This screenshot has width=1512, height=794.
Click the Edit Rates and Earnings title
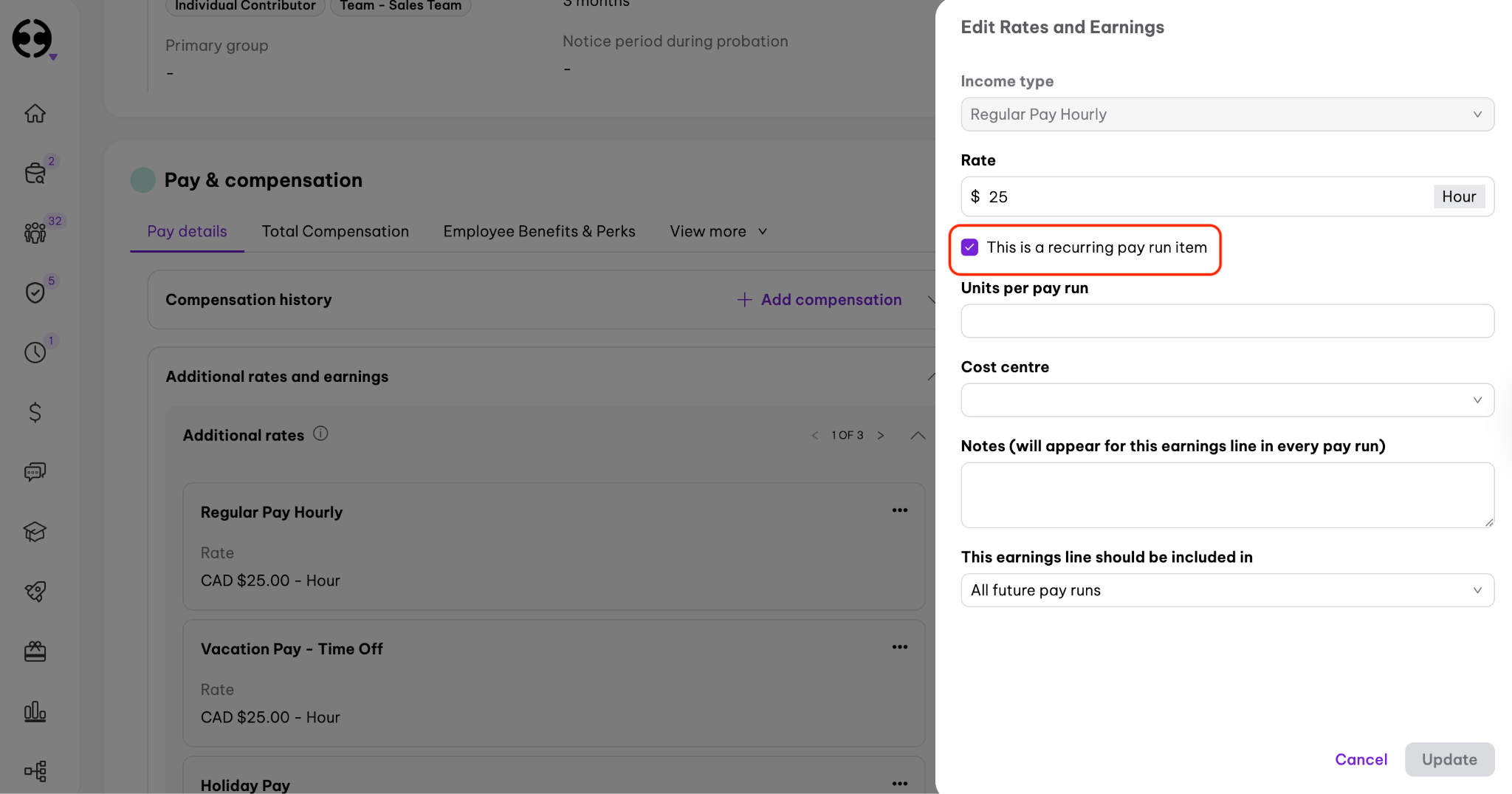[x=1062, y=27]
